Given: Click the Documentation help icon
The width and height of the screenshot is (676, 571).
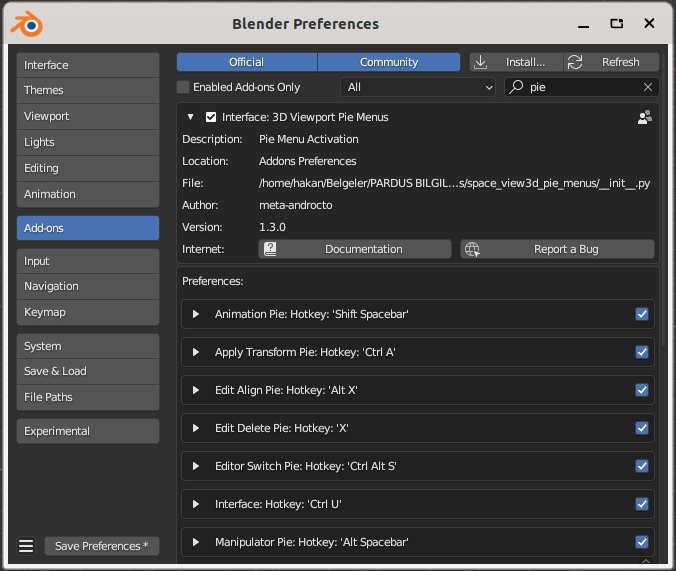Looking at the screenshot, I should pyautogui.click(x=270, y=249).
